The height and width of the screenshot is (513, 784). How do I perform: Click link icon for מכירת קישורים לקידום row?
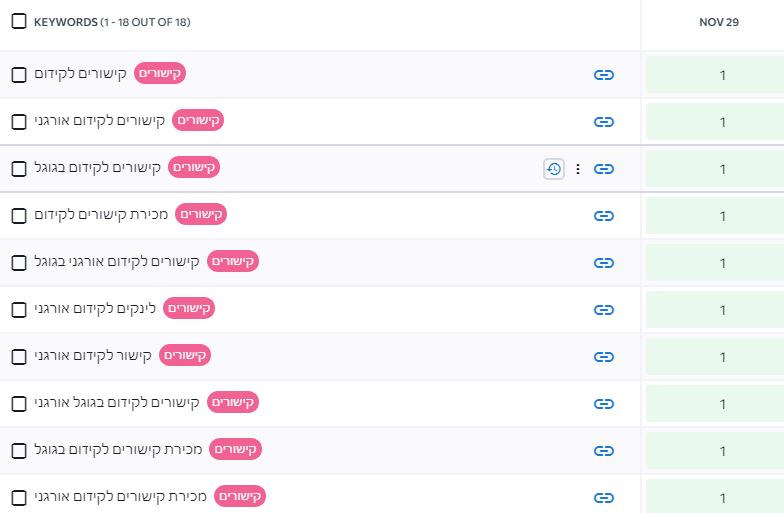pos(604,216)
